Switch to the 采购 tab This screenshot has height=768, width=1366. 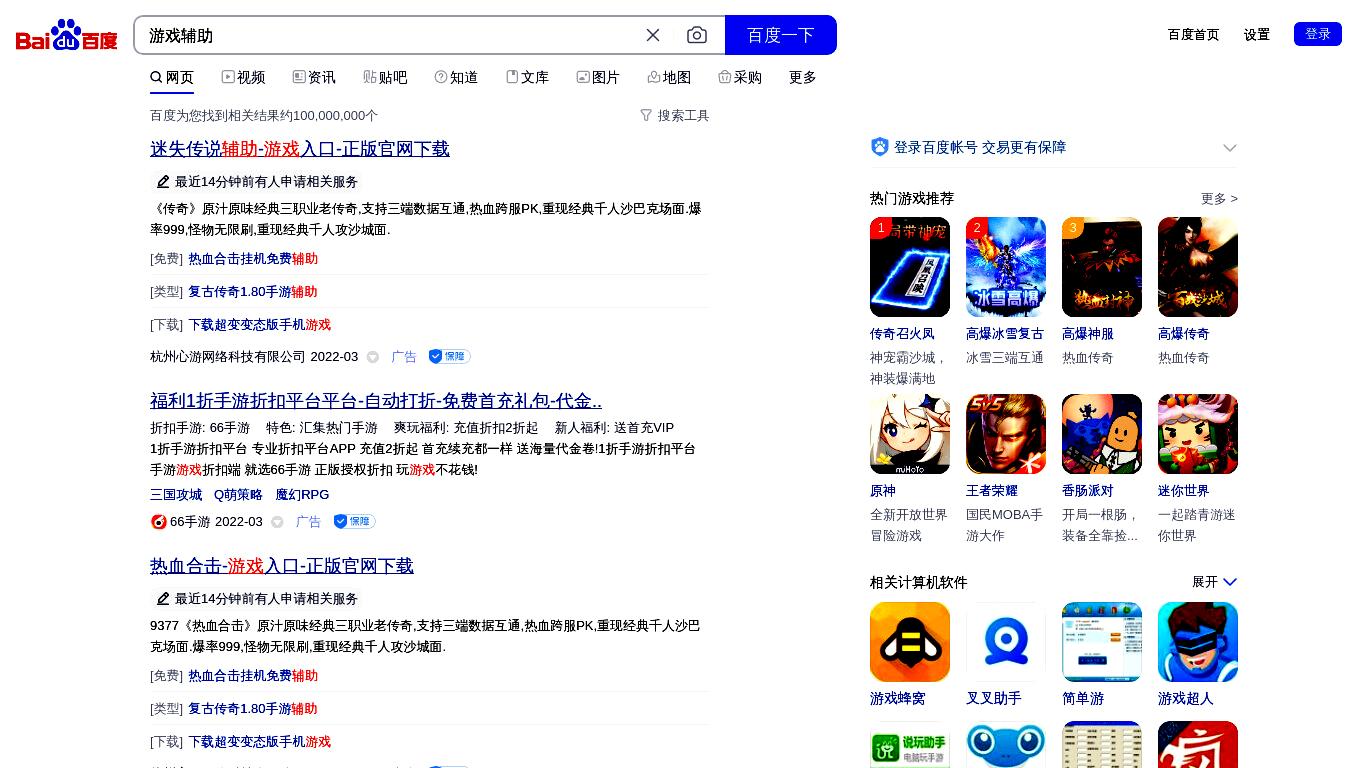tap(740, 77)
